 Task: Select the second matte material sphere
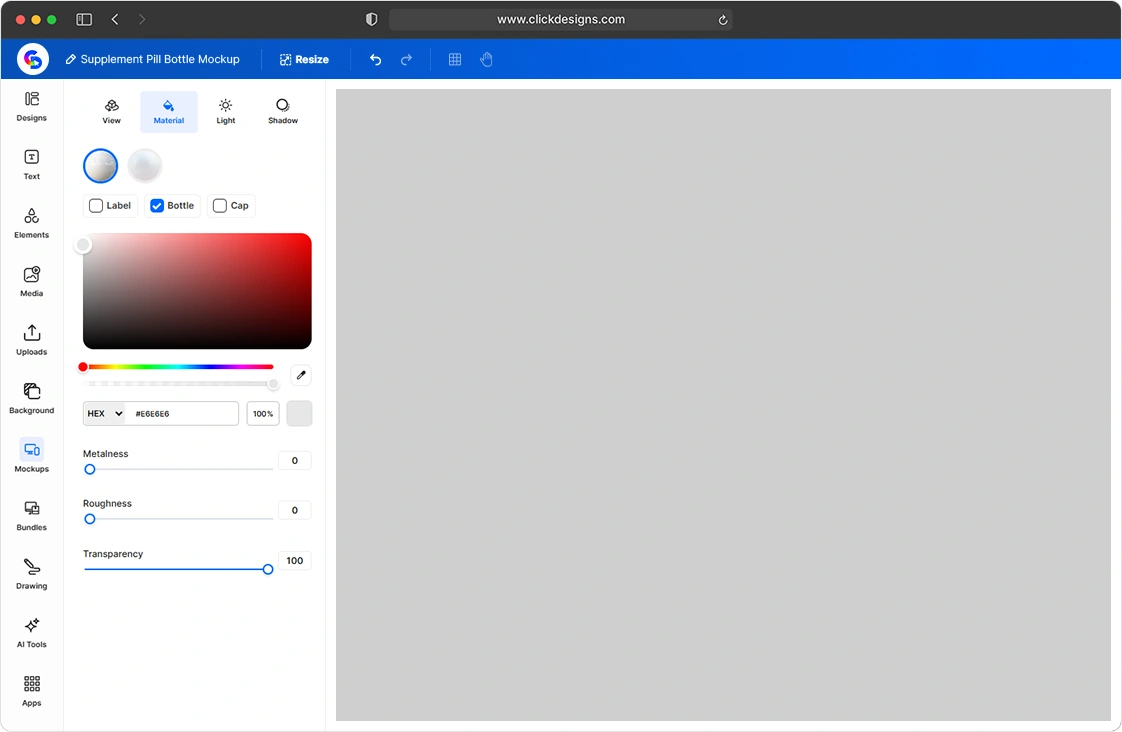coord(145,166)
